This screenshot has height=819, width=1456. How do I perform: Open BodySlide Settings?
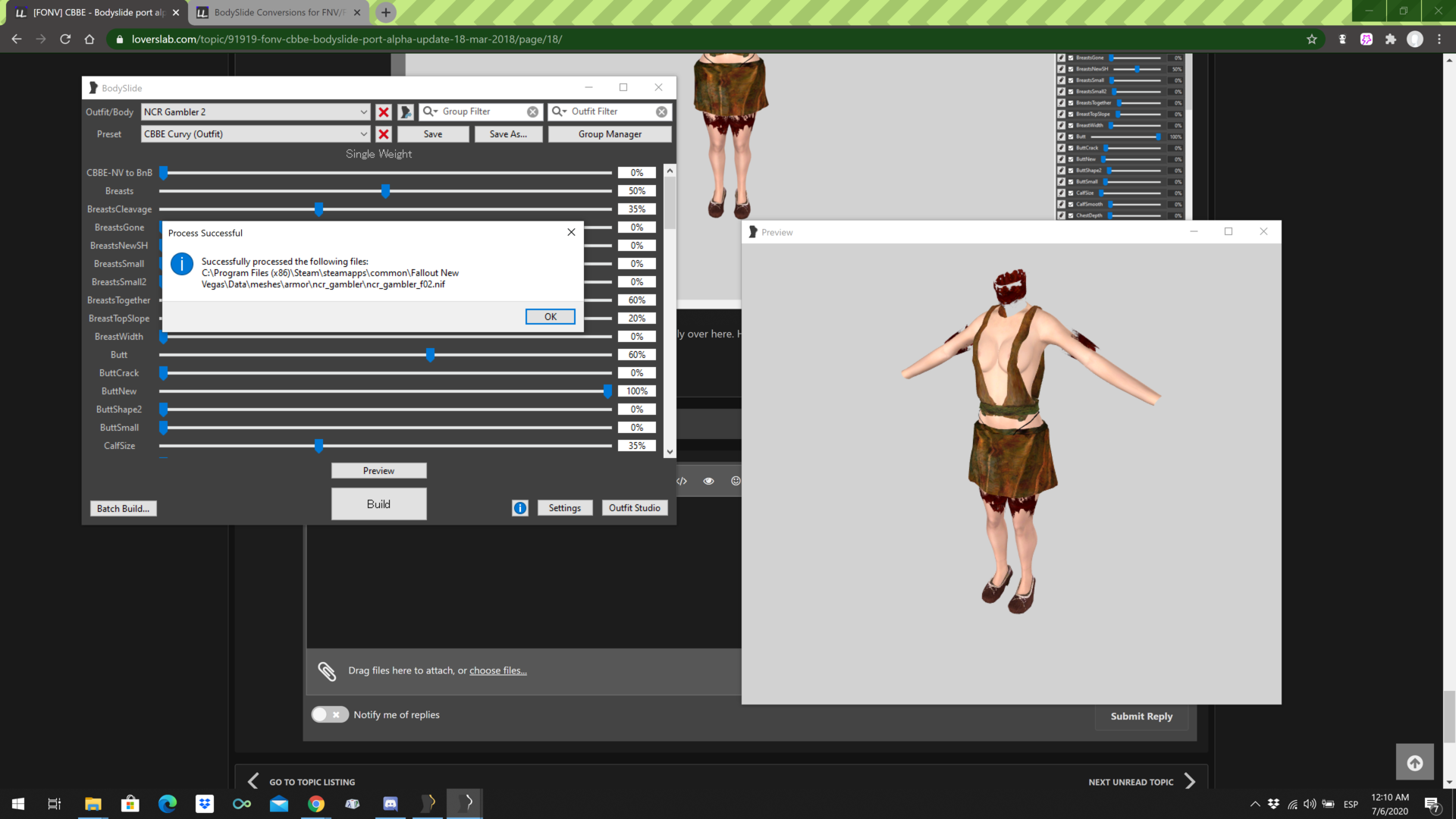point(565,508)
